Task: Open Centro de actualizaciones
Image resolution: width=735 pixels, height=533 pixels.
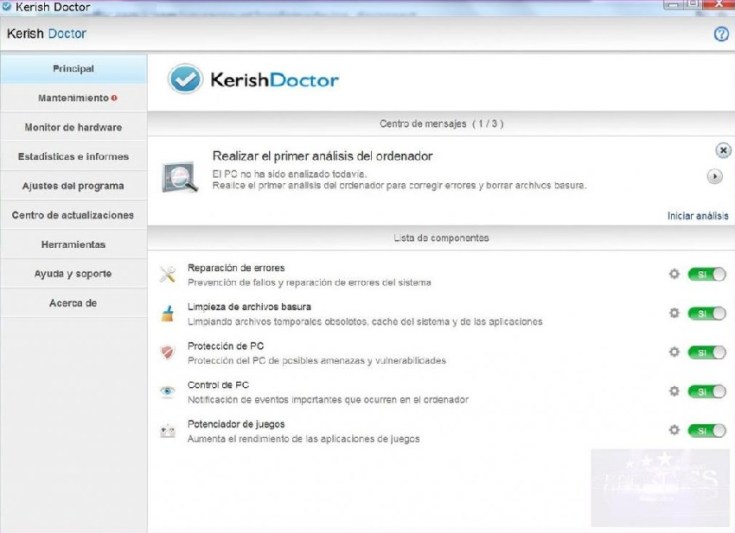Action: point(74,215)
